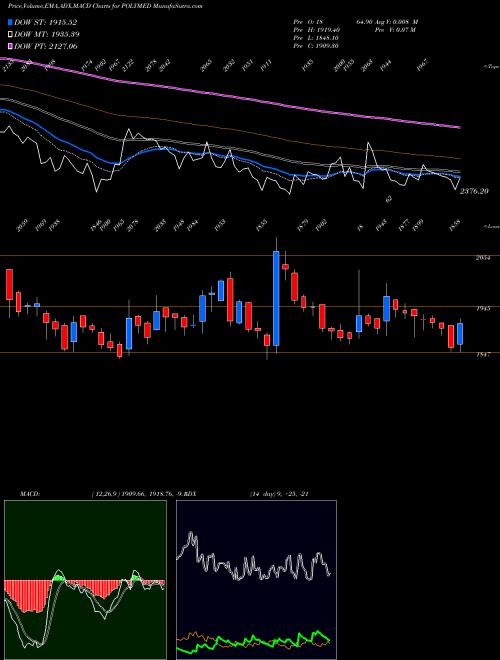The width and height of the screenshot is (500, 660).
Task: Click the blue DOW ST legend swatch
Action: (x=10, y=23)
